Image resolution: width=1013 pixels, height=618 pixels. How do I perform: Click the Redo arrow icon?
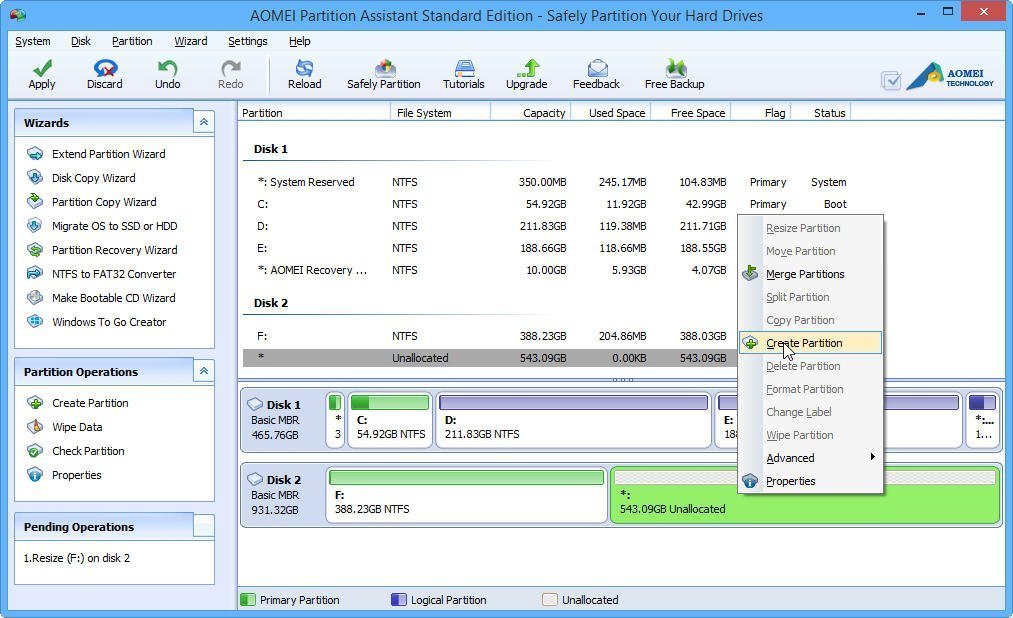pos(231,68)
